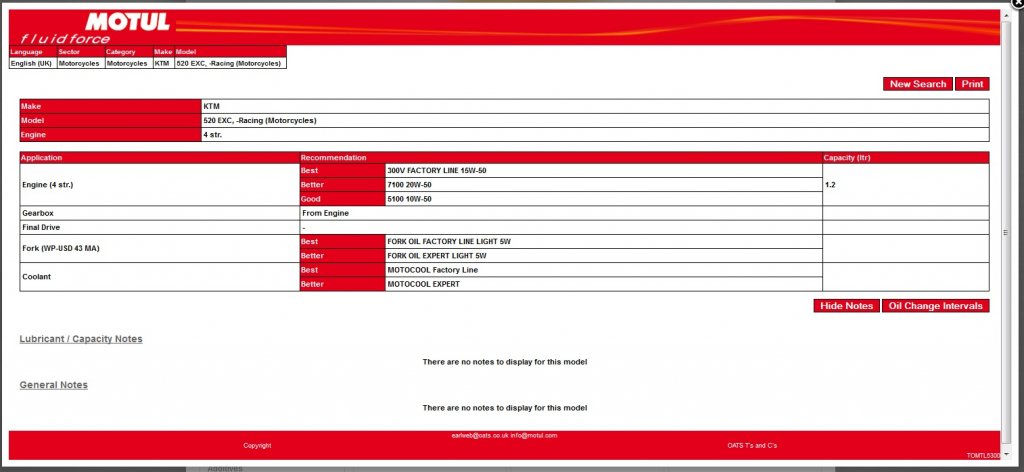Select the Motorcycles sector cell under Sector

tap(80, 63)
